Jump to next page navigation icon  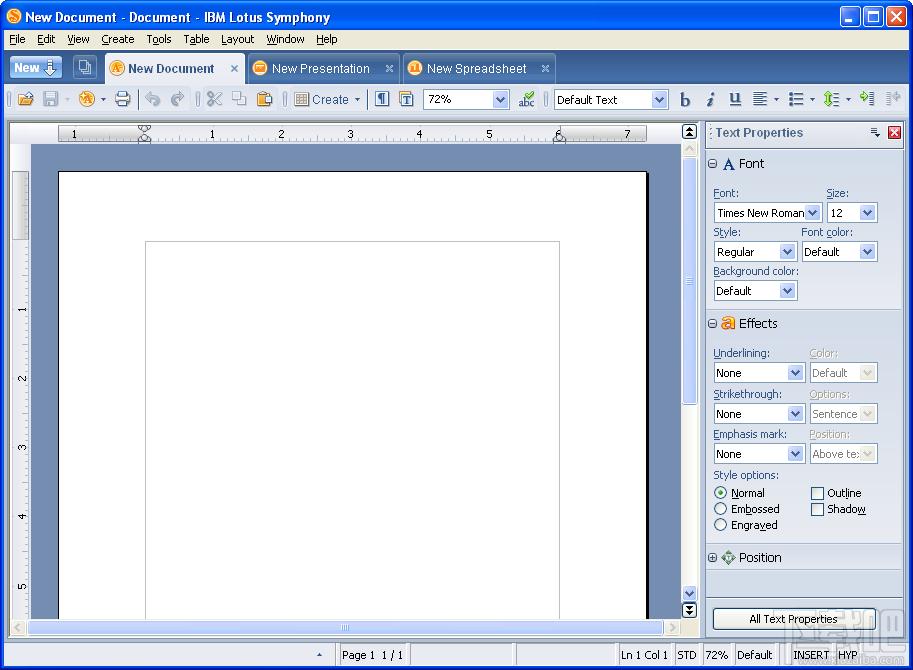(x=689, y=610)
